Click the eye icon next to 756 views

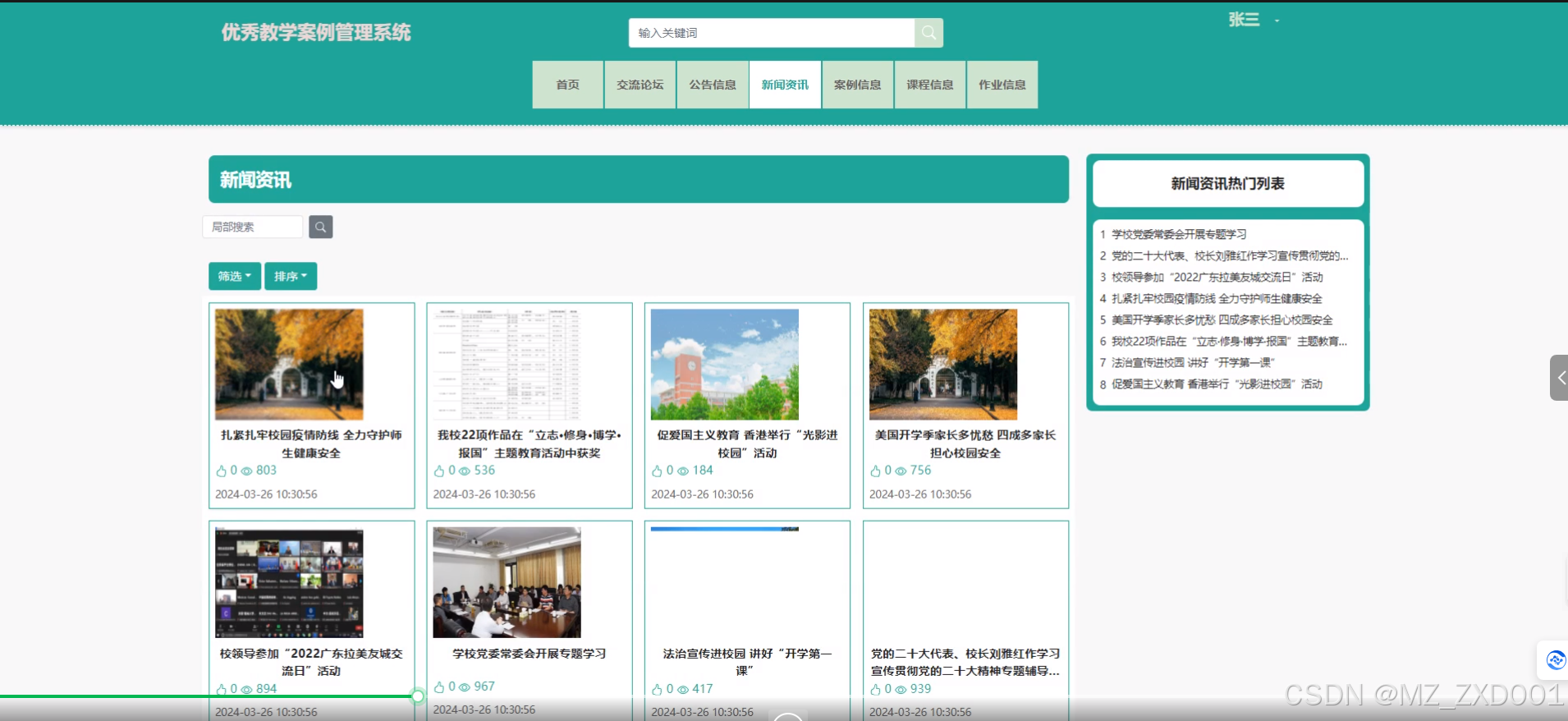pos(901,471)
